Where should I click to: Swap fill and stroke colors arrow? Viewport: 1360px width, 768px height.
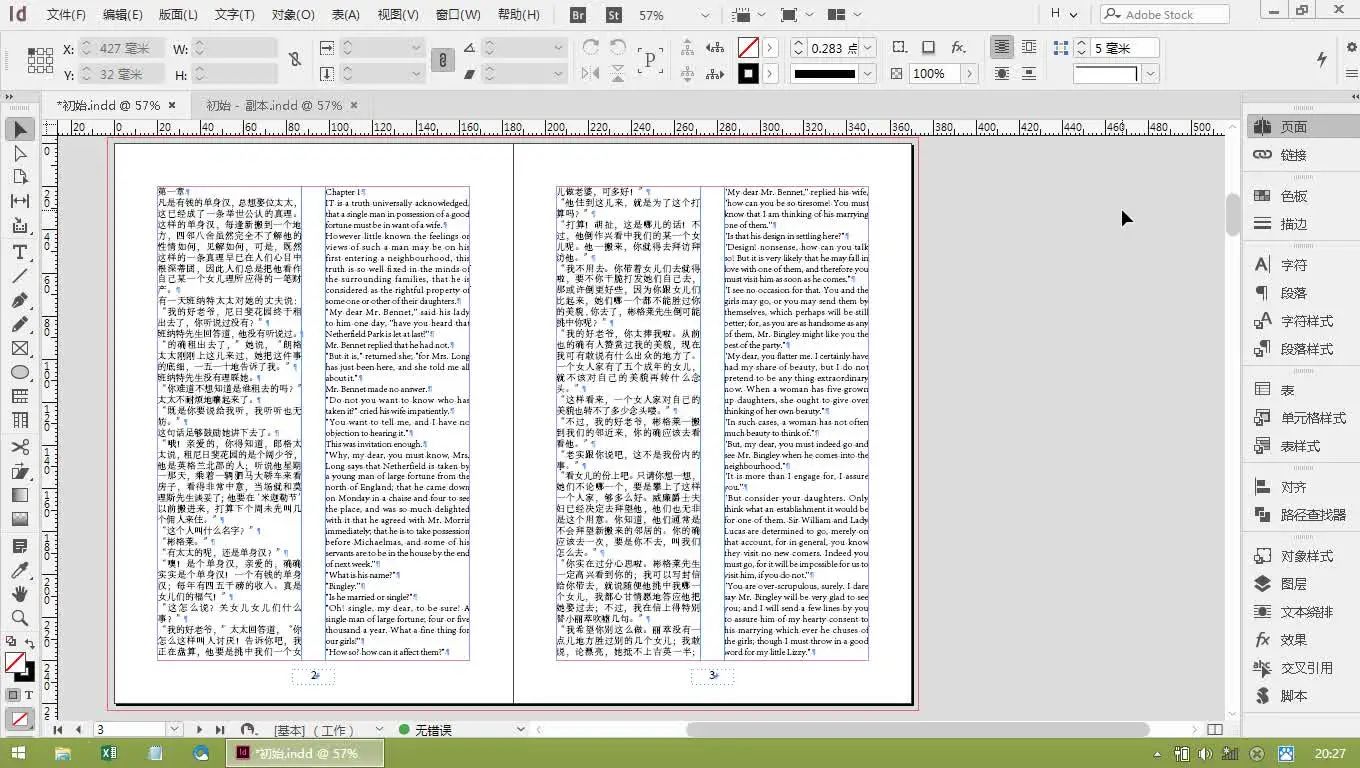pyautogui.click(x=29, y=644)
